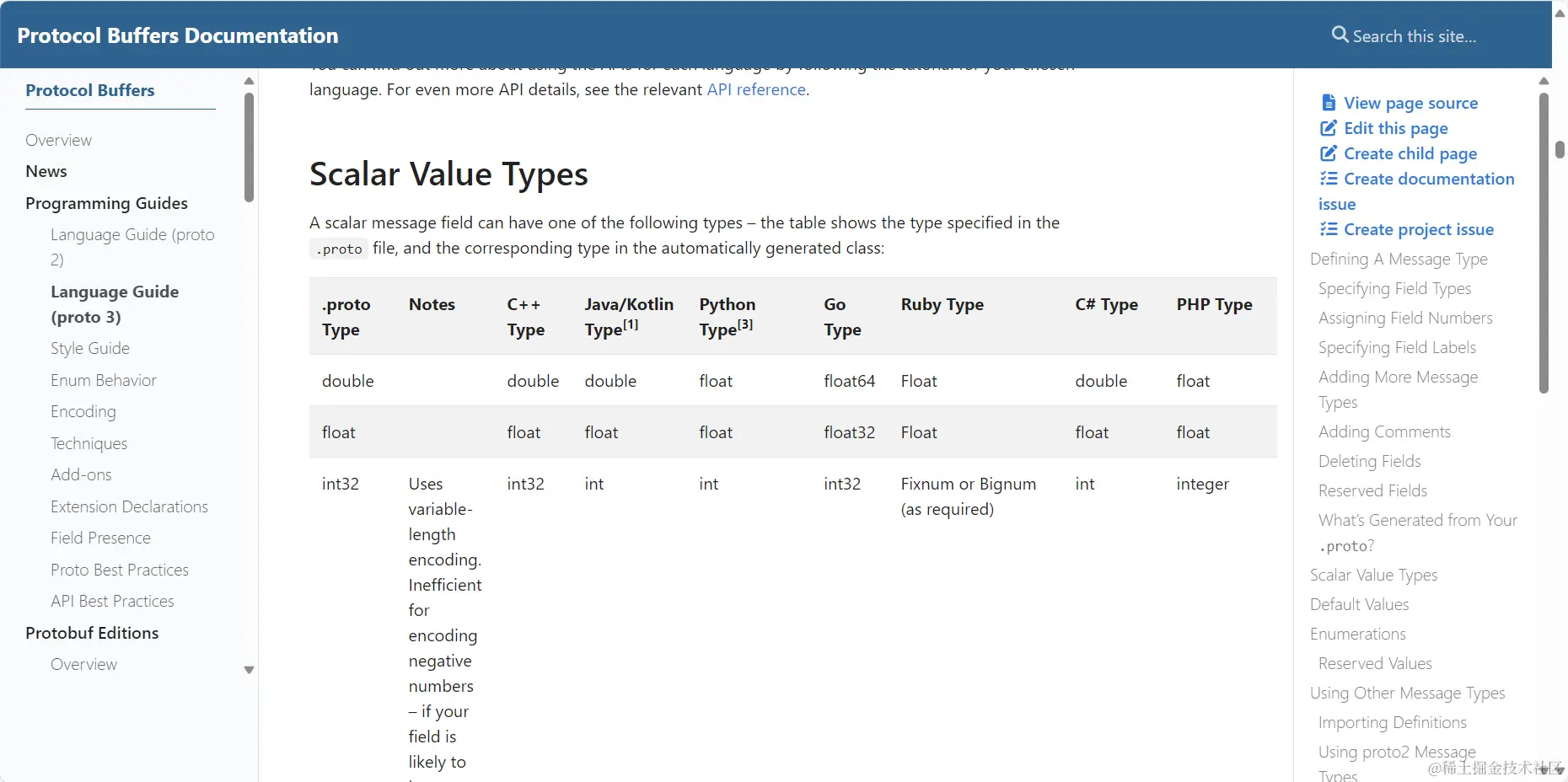Click the Edit this page pencil icon

pos(1329,128)
